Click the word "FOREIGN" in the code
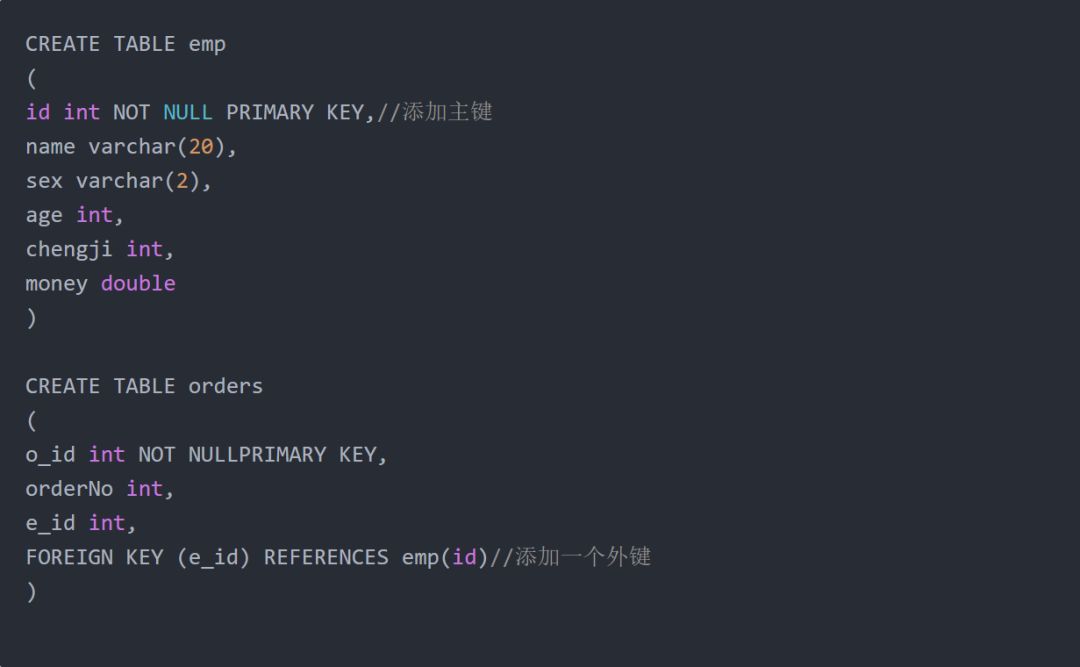 point(69,557)
